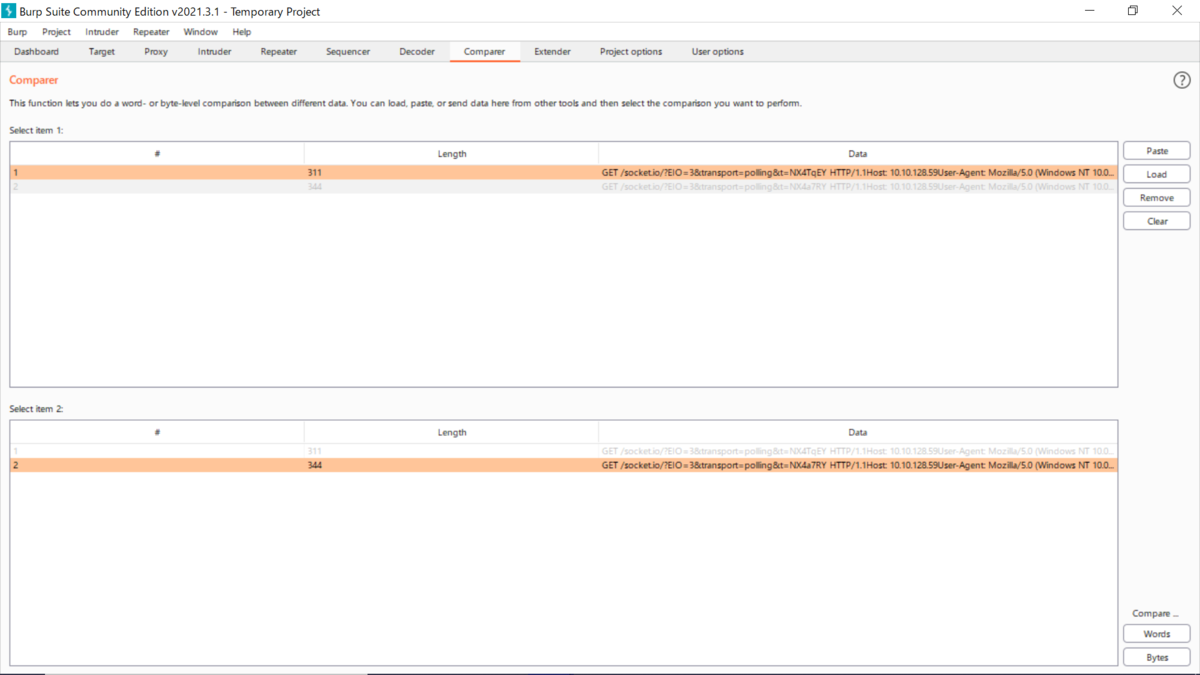The width and height of the screenshot is (1200, 675).
Task: Click the Clear button
Action: [1157, 221]
